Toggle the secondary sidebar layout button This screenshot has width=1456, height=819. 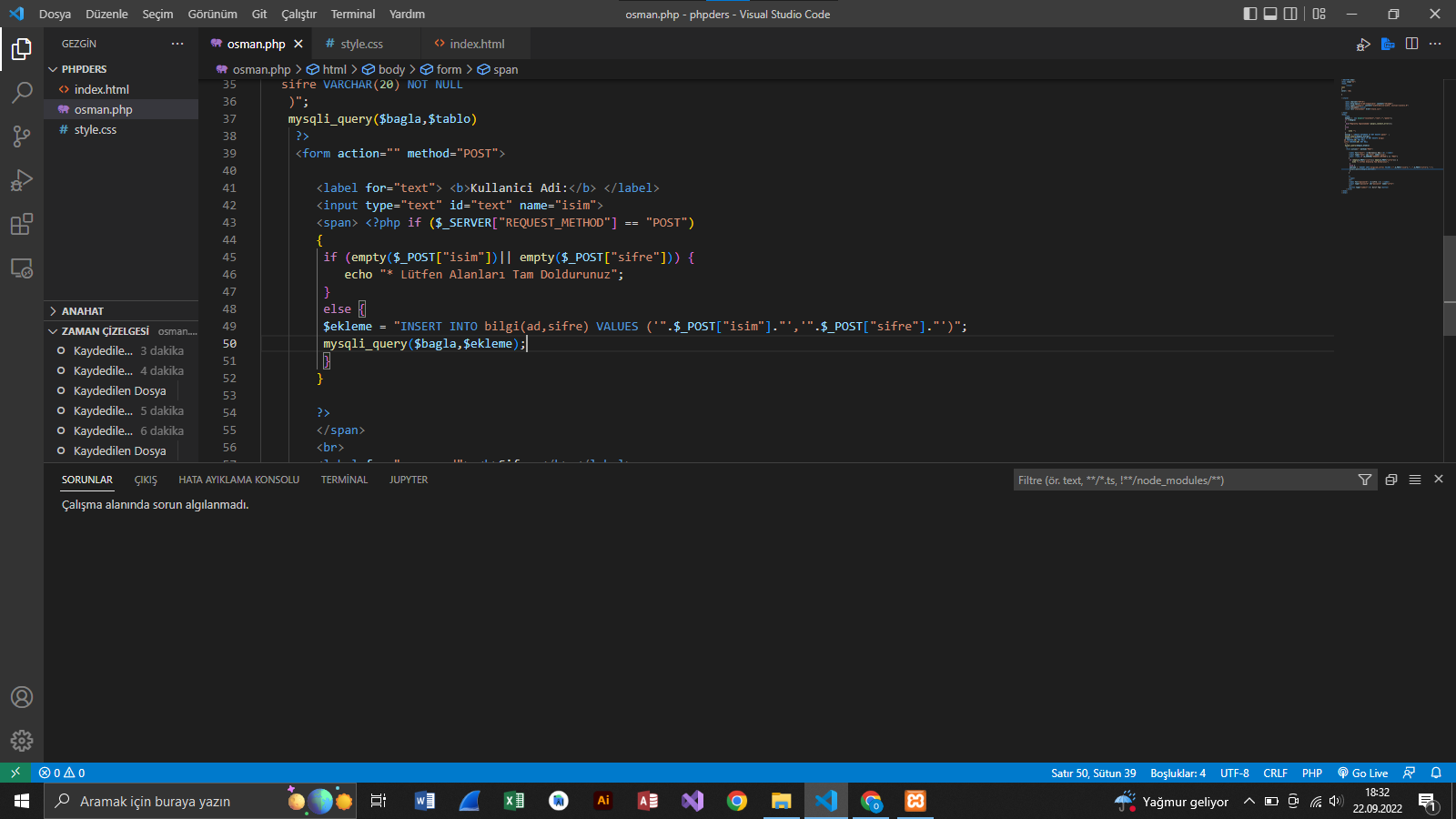[1290, 14]
